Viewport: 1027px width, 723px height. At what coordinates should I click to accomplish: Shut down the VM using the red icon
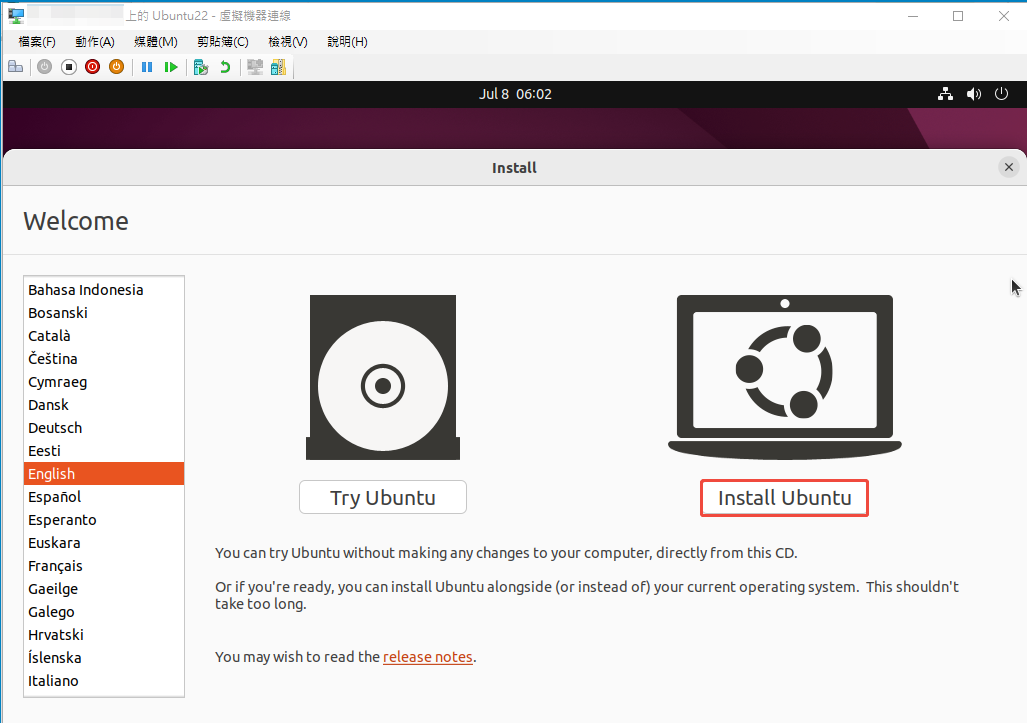[x=92, y=67]
